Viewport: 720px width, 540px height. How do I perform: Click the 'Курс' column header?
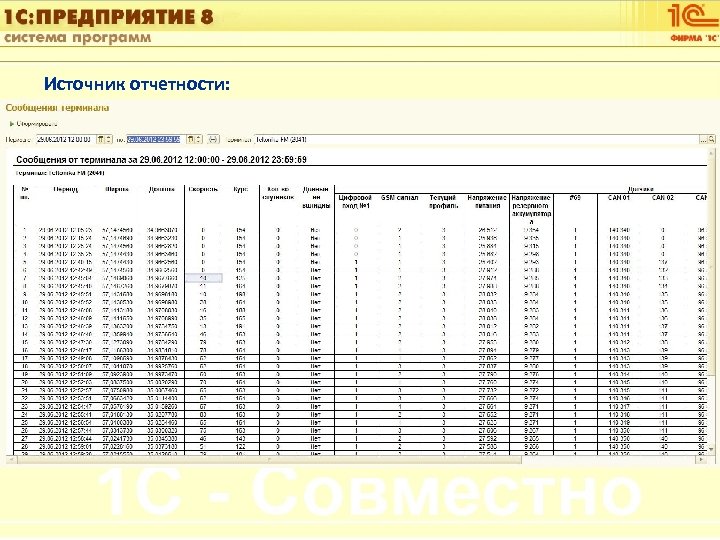coord(241,189)
